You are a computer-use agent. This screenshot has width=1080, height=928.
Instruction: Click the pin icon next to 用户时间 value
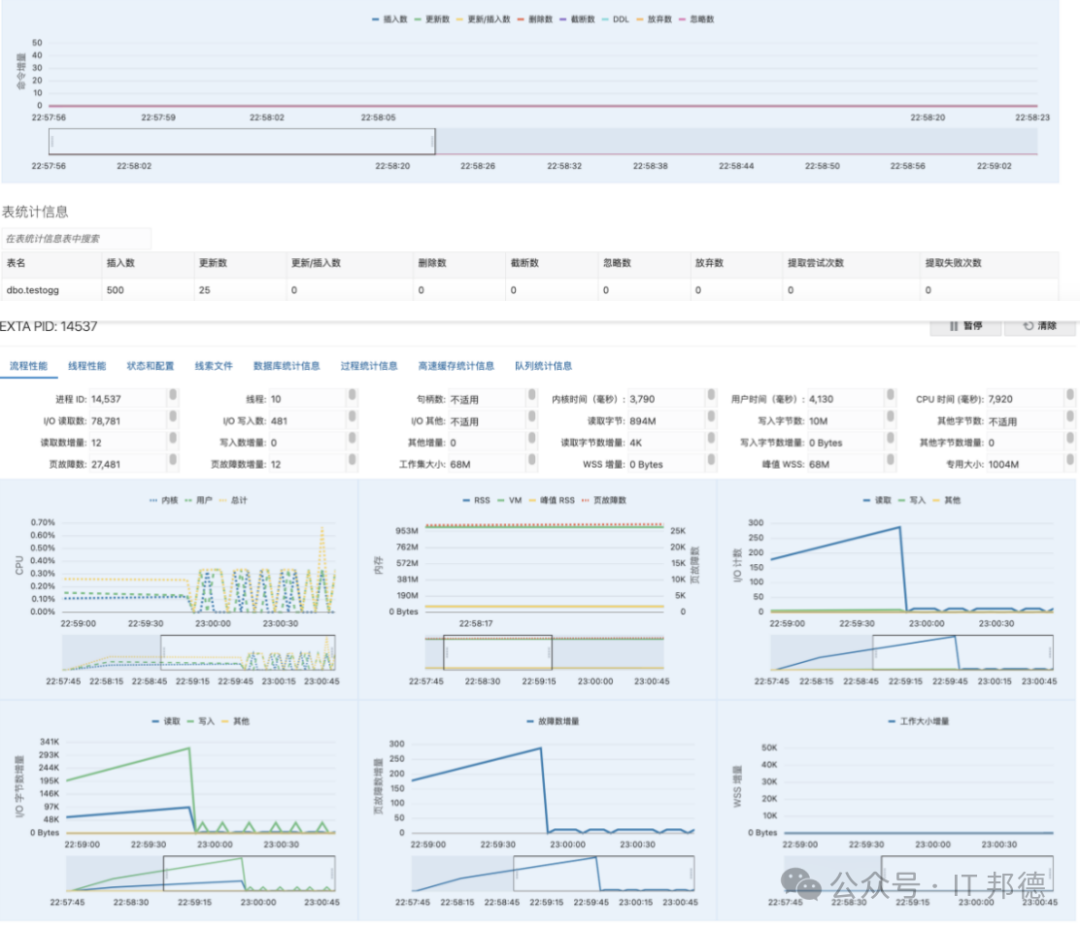click(x=888, y=398)
